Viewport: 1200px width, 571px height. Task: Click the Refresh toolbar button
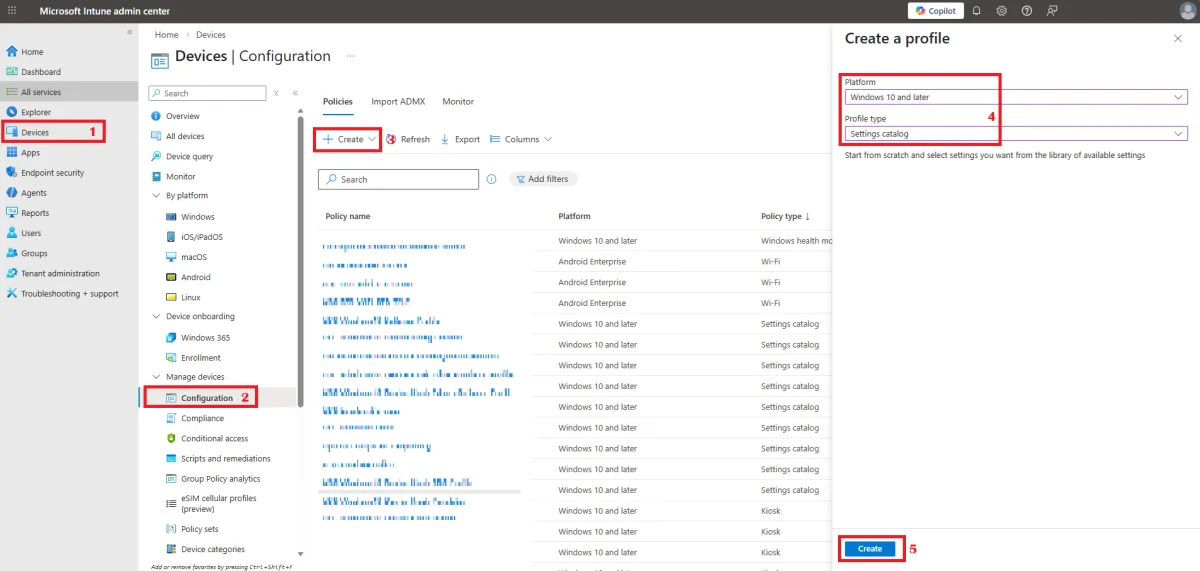pyautogui.click(x=408, y=139)
